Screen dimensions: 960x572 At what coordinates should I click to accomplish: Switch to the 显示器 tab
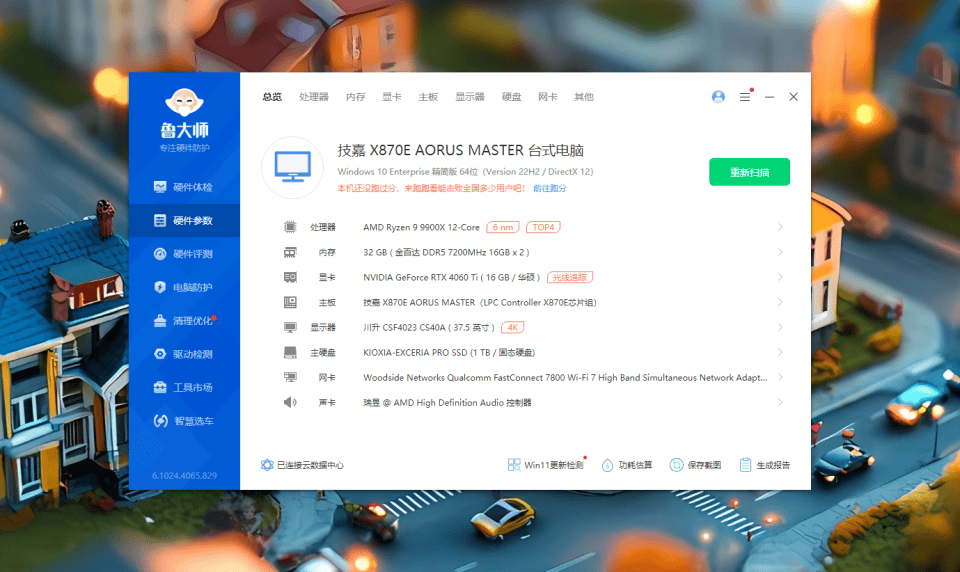470,97
